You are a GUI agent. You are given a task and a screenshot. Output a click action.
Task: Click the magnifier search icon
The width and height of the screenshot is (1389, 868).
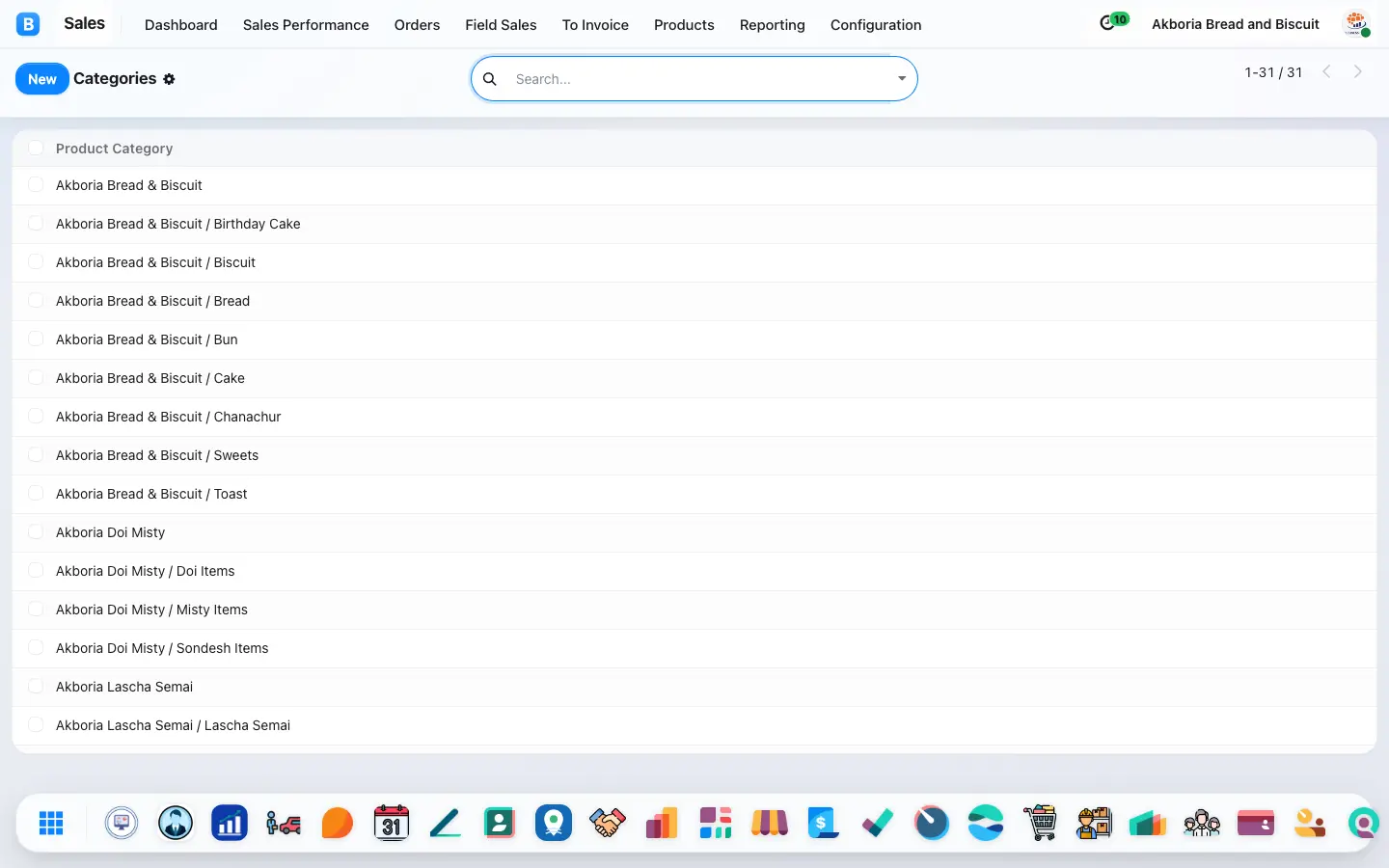point(490,79)
